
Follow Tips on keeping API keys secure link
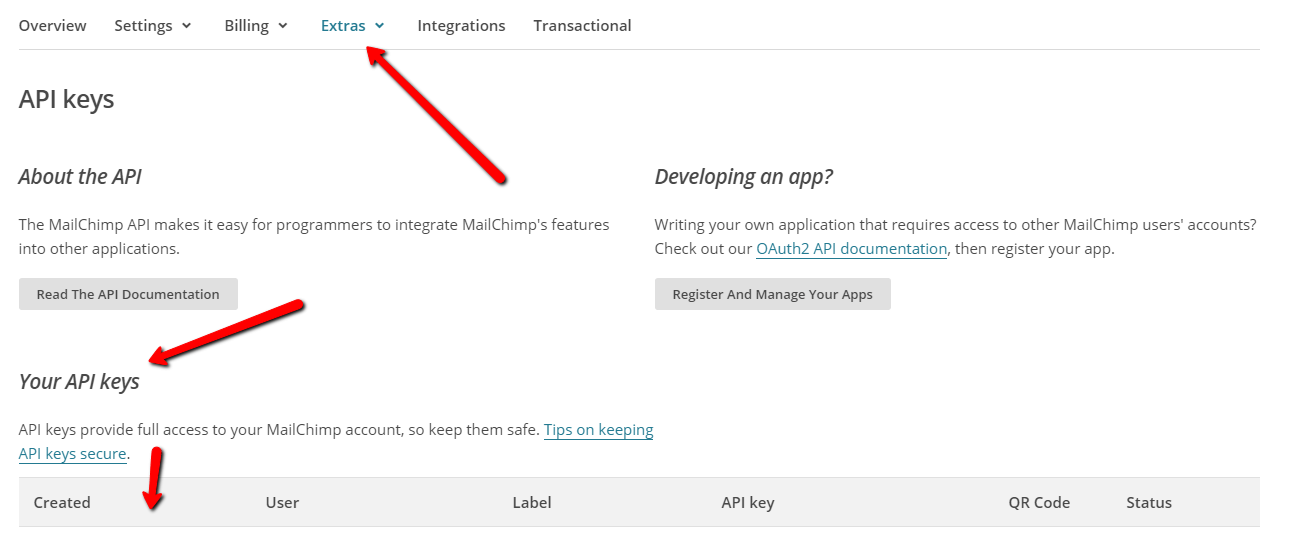click(x=336, y=442)
